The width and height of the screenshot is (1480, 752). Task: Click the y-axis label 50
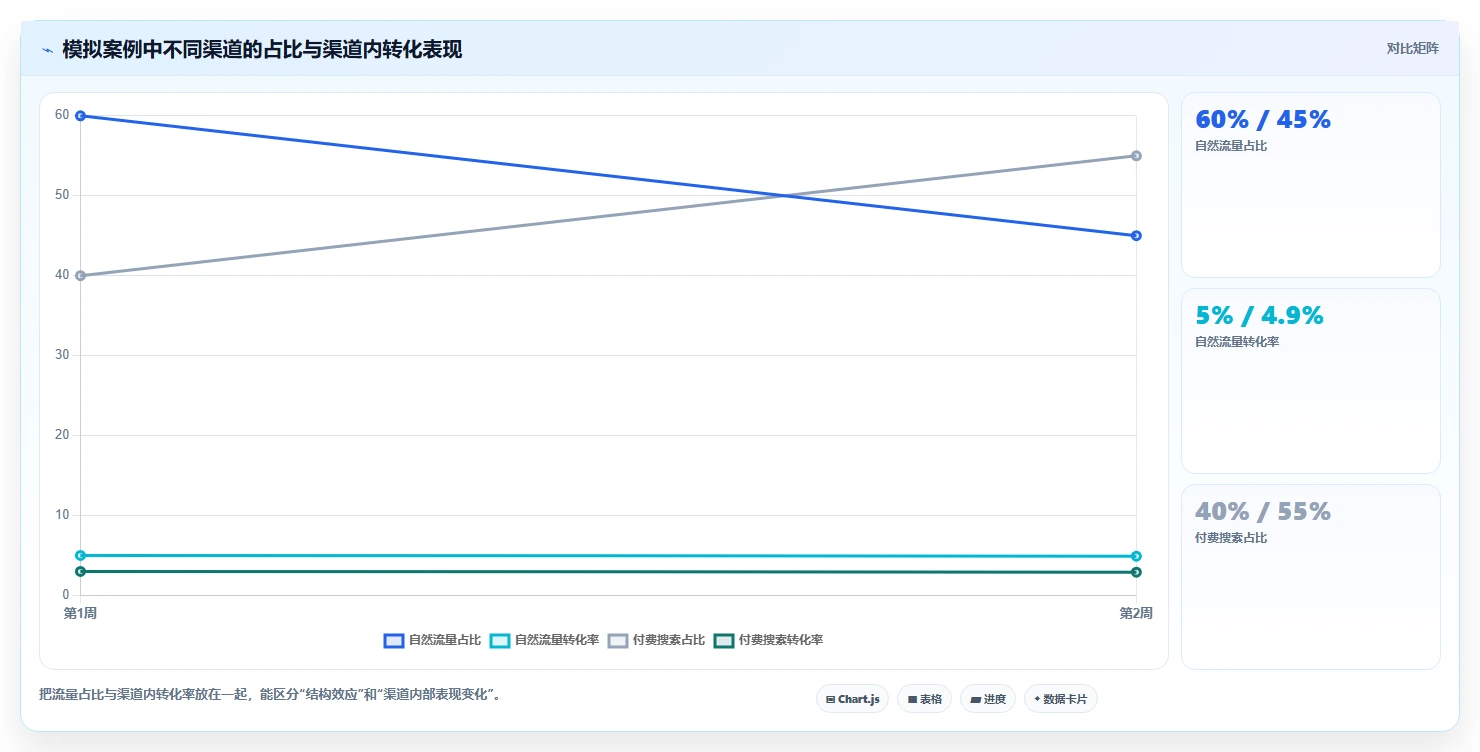click(62, 195)
